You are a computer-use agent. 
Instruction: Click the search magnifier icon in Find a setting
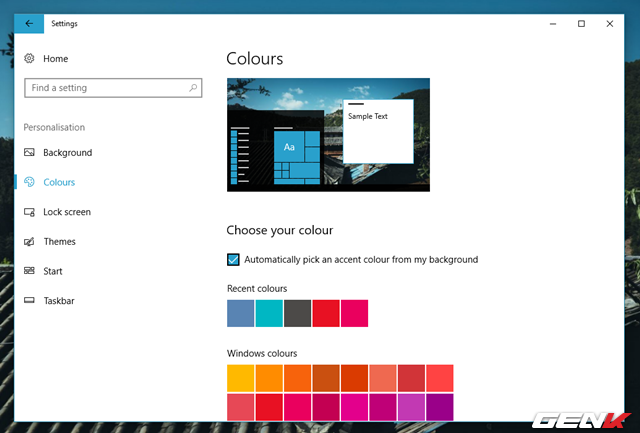pos(193,88)
